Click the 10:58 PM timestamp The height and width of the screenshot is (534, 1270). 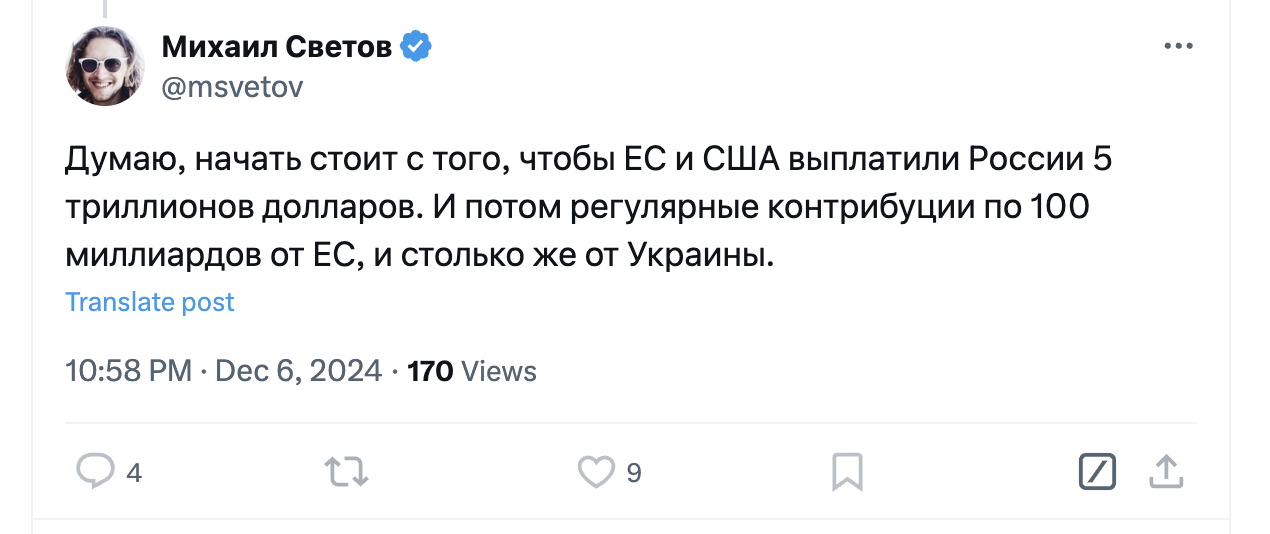[128, 372]
